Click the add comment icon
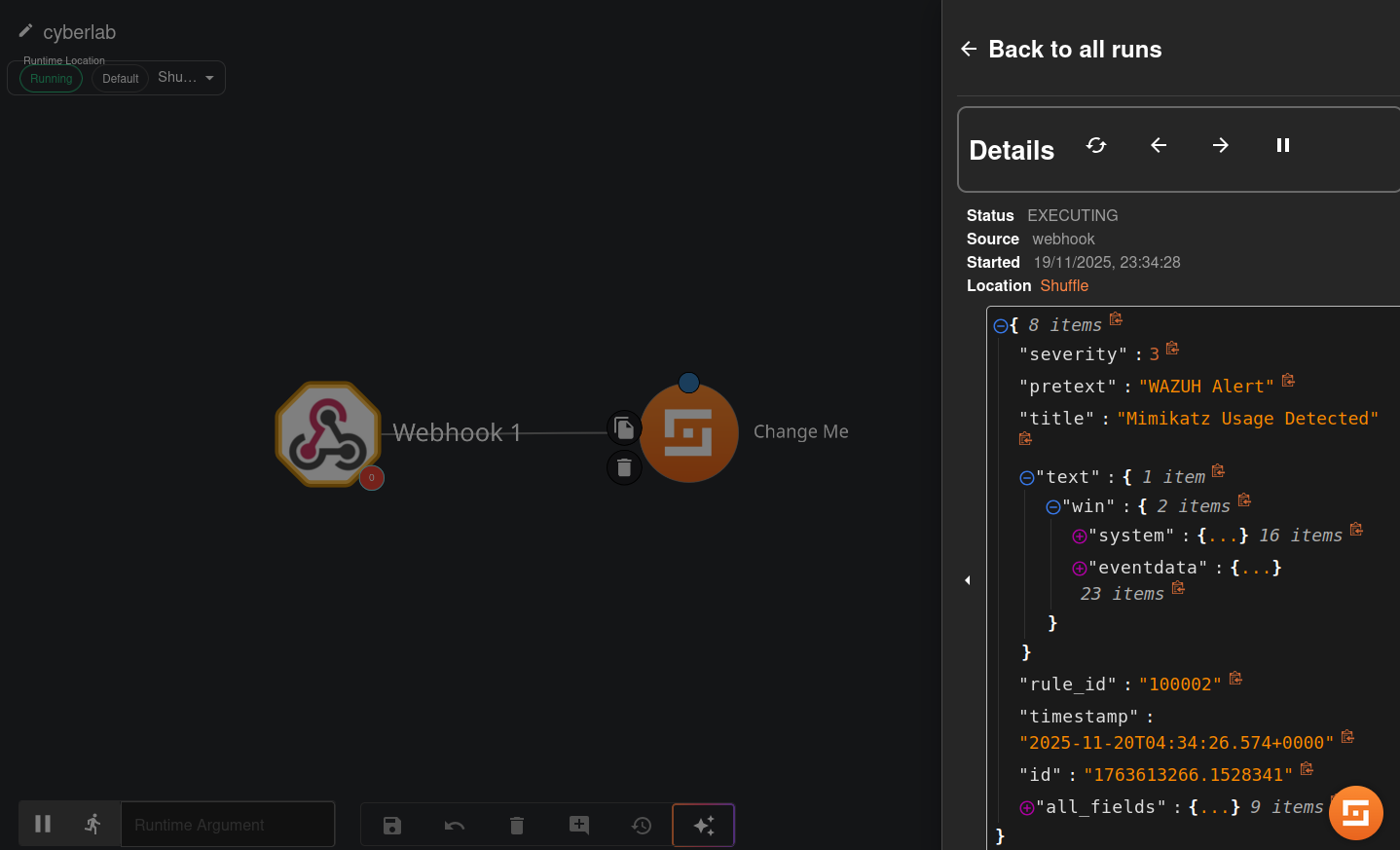 (x=579, y=826)
